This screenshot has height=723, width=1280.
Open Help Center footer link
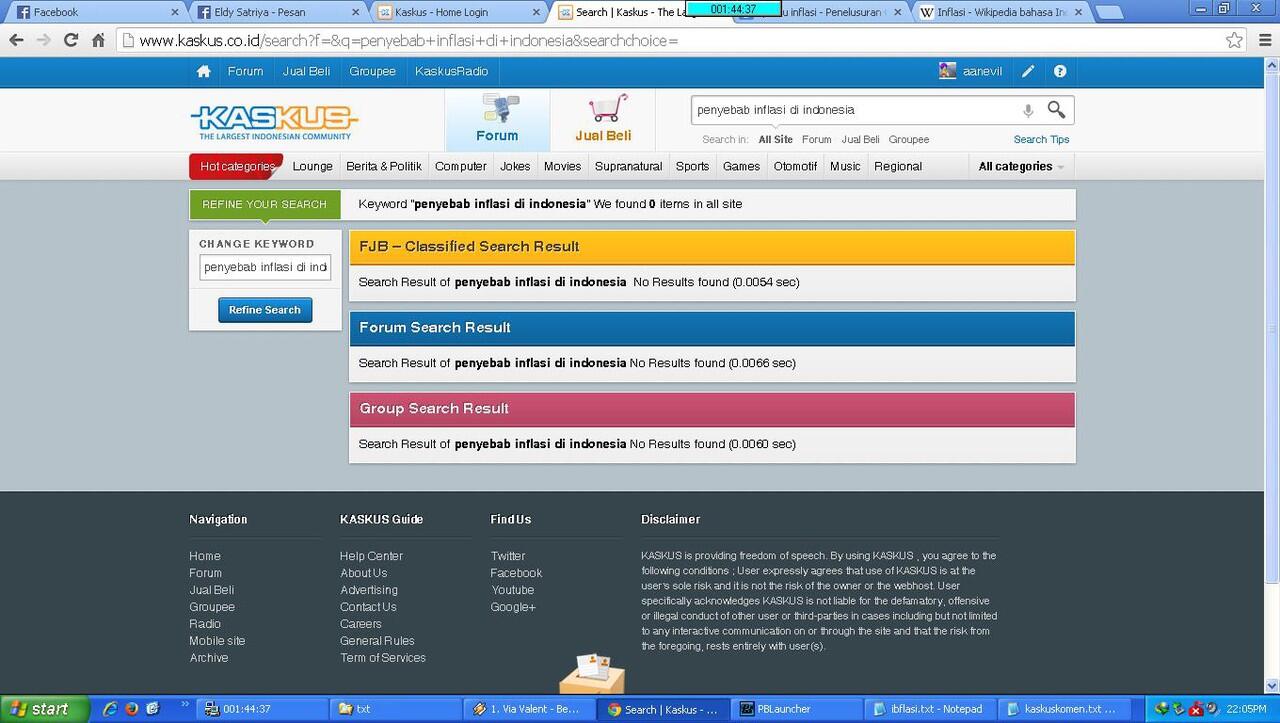point(371,556)
